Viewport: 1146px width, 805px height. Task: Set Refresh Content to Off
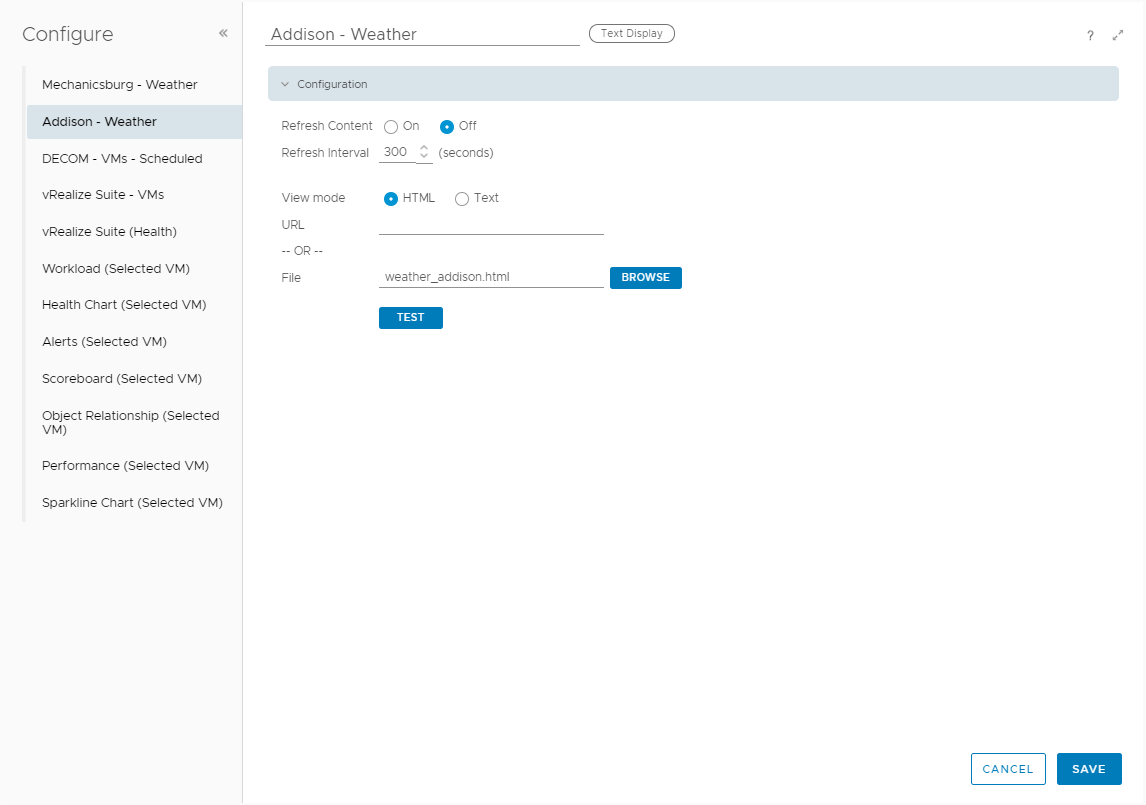pyautogui.click(x=447, y=127)
